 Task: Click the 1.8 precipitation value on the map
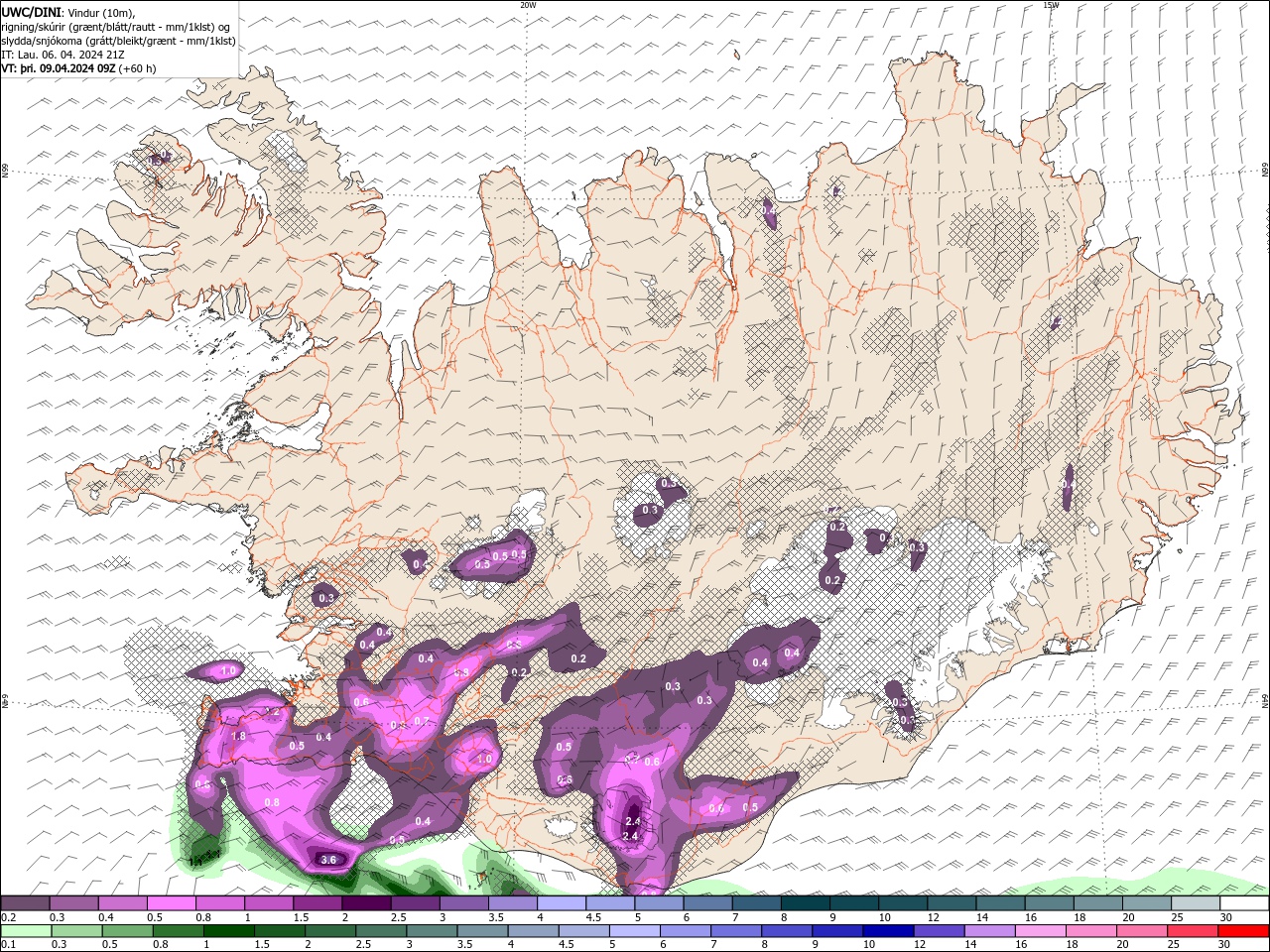(238, 736)
